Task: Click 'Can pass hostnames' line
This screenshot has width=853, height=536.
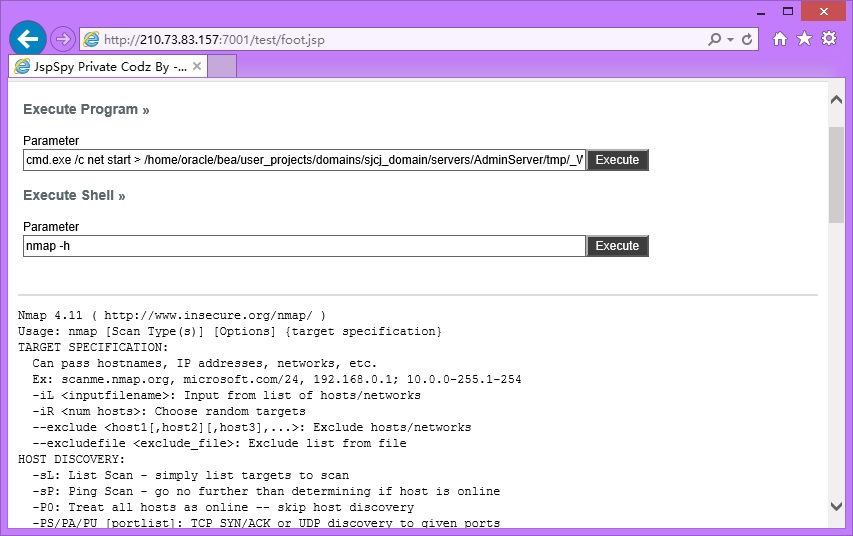Action: point(205,364)
